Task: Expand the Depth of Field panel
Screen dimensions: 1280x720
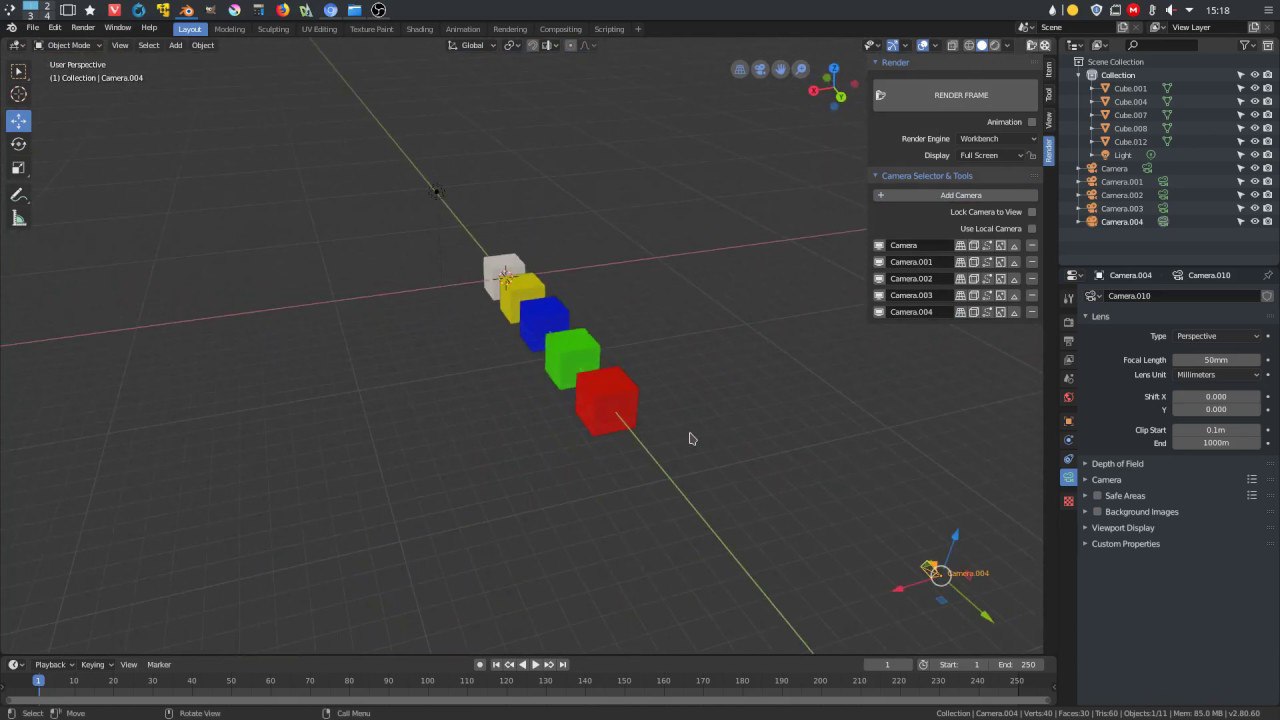Action: pyautogui.click(x=1117, y=464)
